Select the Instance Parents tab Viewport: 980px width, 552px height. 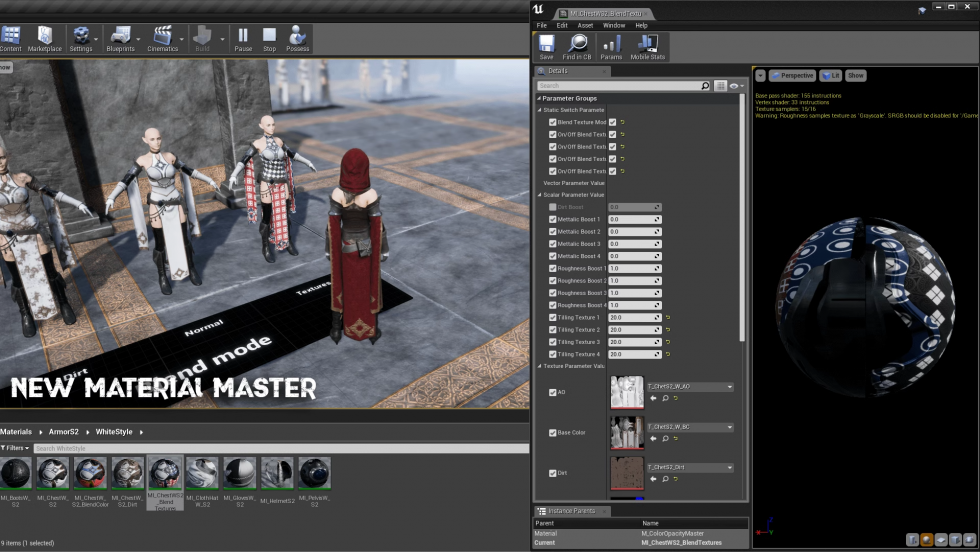pyautogui.click(x=572, y=511)
